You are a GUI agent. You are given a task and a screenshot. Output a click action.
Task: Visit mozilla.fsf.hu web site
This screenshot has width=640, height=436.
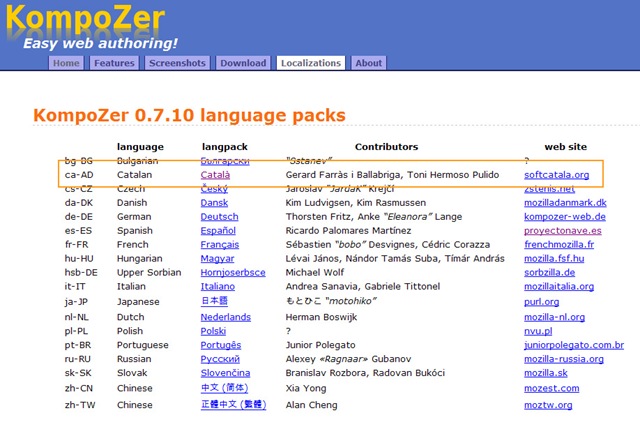pos(554,258)
